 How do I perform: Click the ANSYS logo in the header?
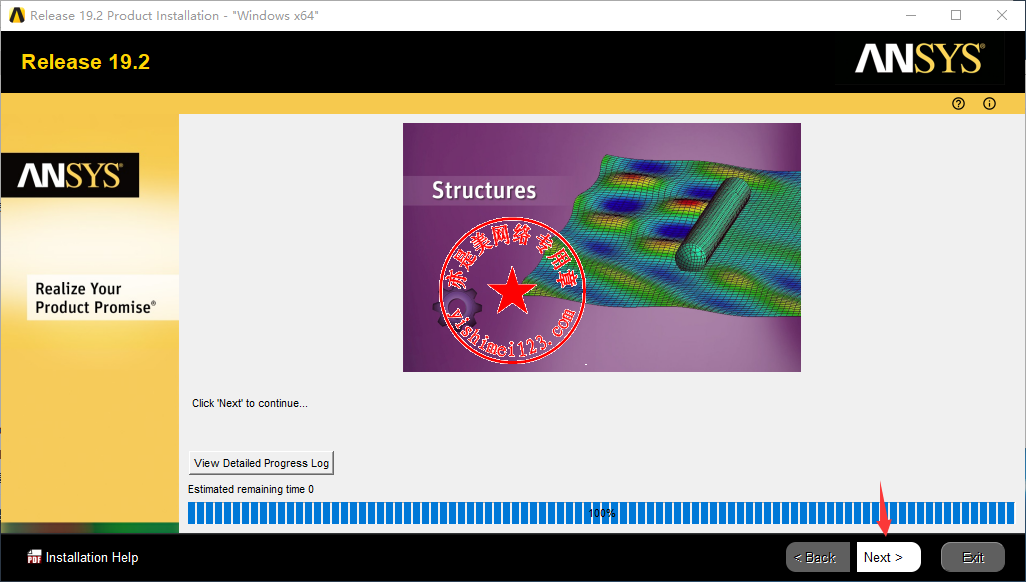click(919, 59)
